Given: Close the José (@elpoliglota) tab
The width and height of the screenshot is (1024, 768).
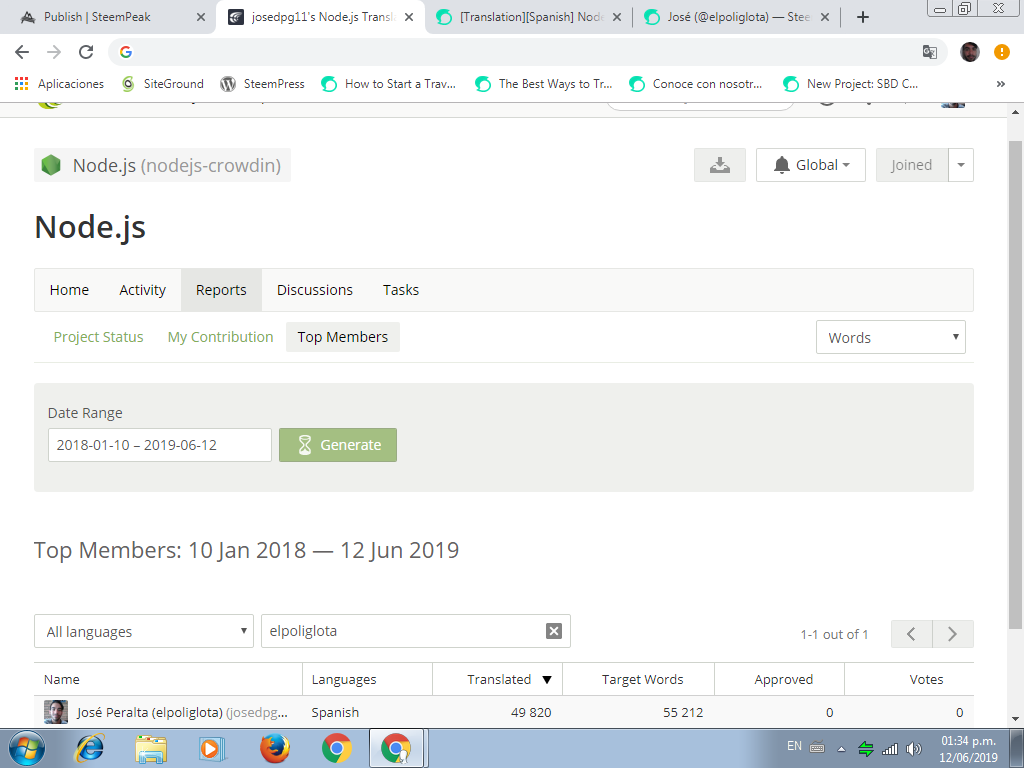Looking at the screenshot, I should click(825, 17).
